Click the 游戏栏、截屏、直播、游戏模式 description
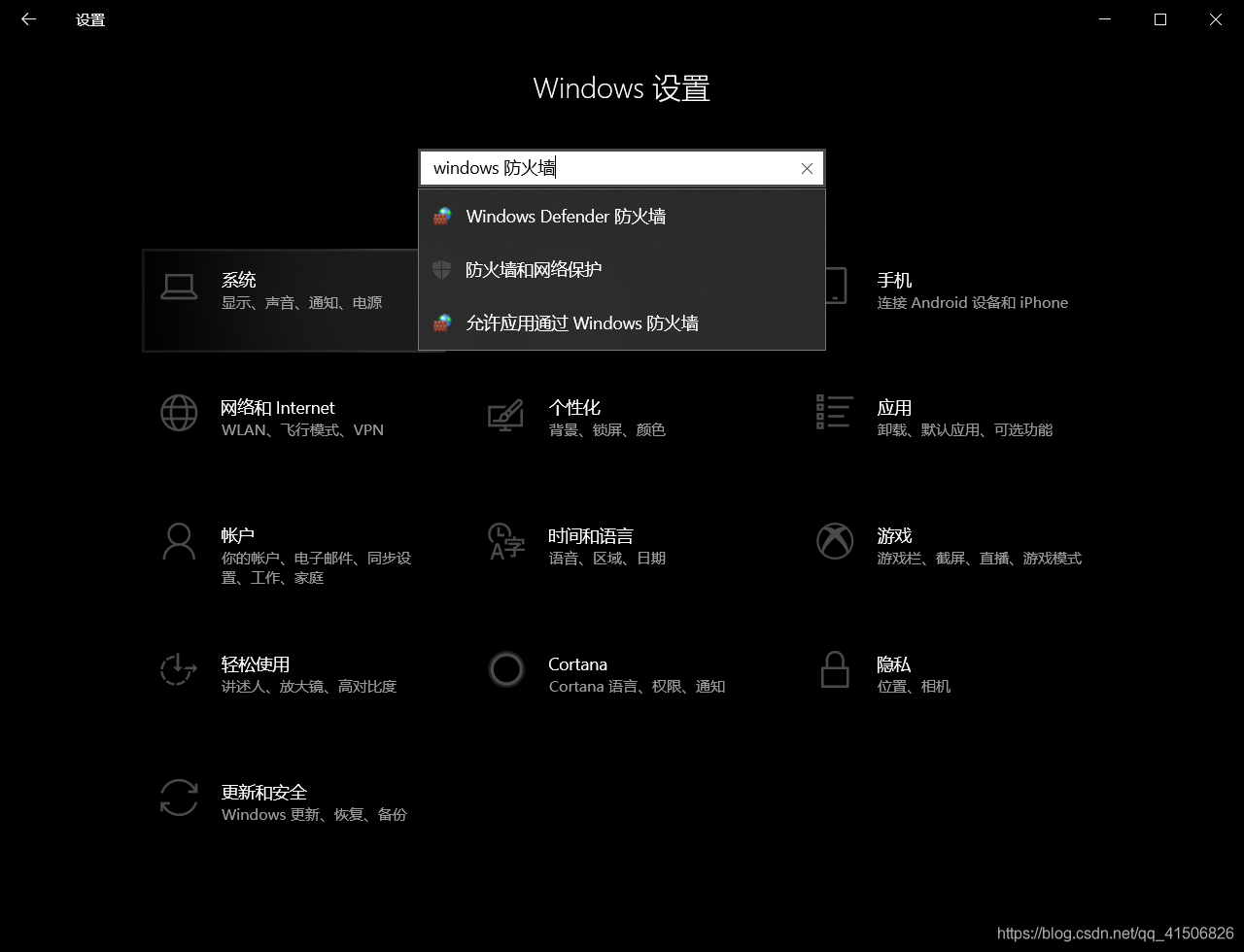 tap(980, 559)
